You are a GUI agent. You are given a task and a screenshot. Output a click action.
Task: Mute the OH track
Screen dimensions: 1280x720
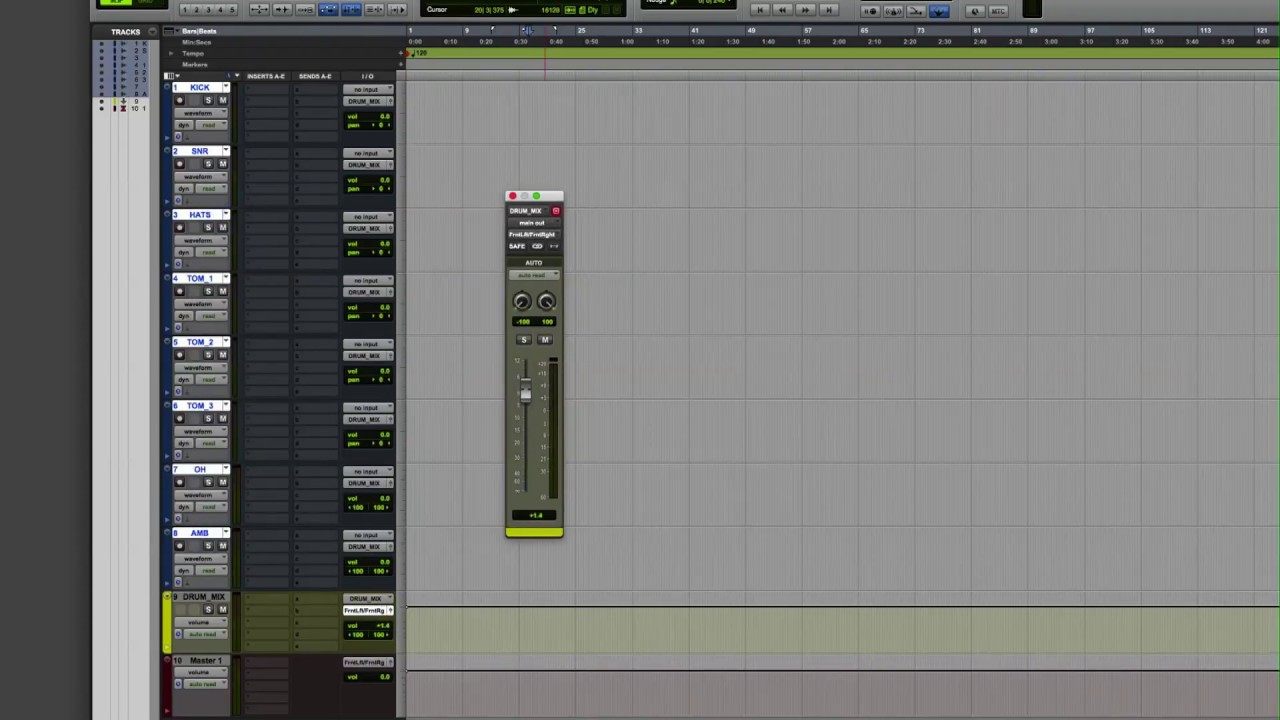[222, 482]
